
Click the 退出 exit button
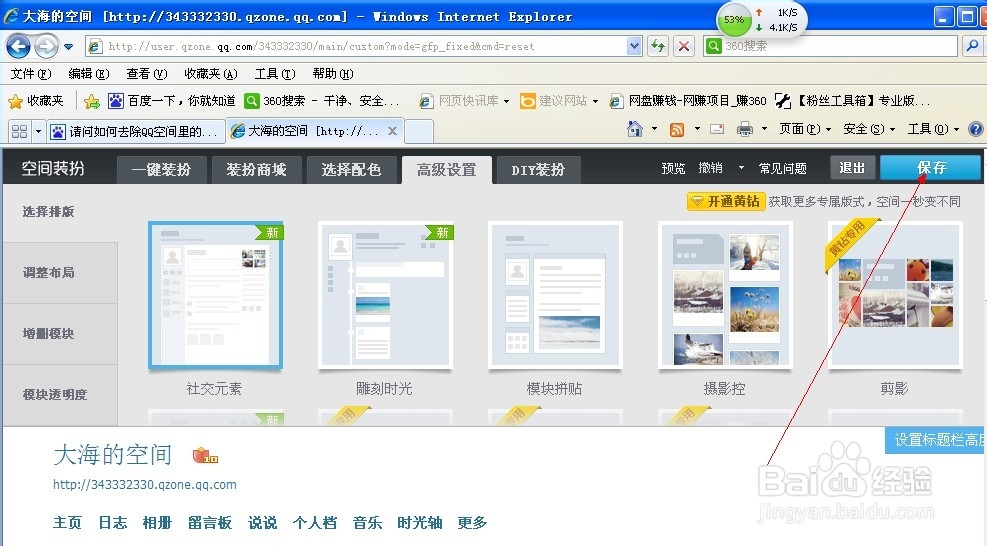(x=852, y=168)
